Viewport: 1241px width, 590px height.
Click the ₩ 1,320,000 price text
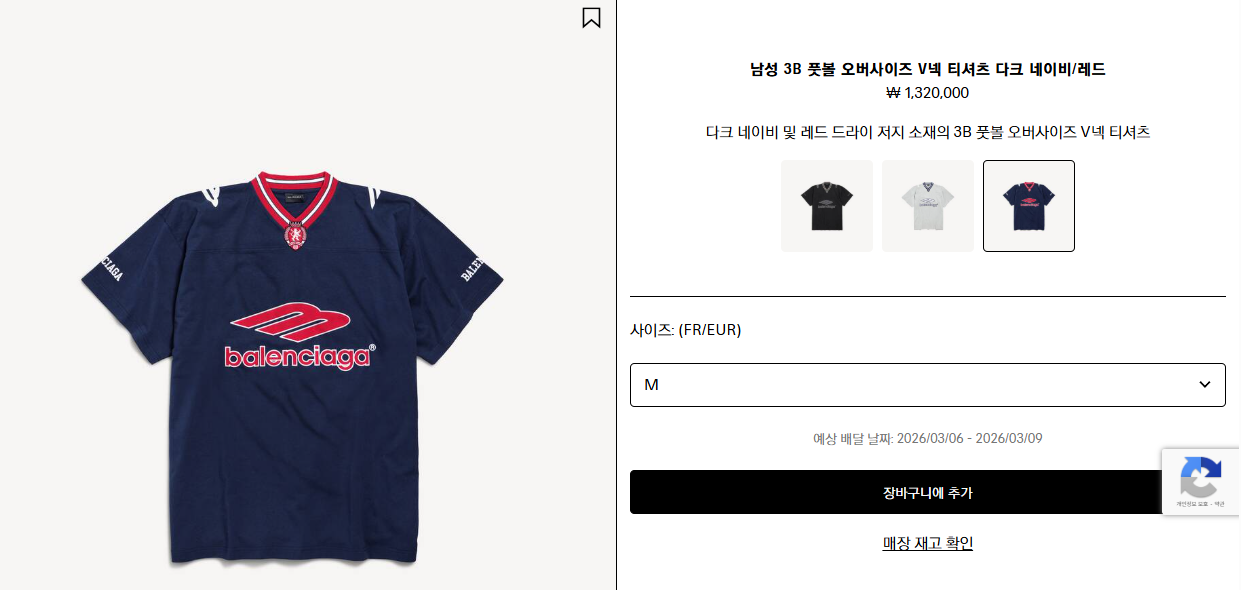[927, 93]
